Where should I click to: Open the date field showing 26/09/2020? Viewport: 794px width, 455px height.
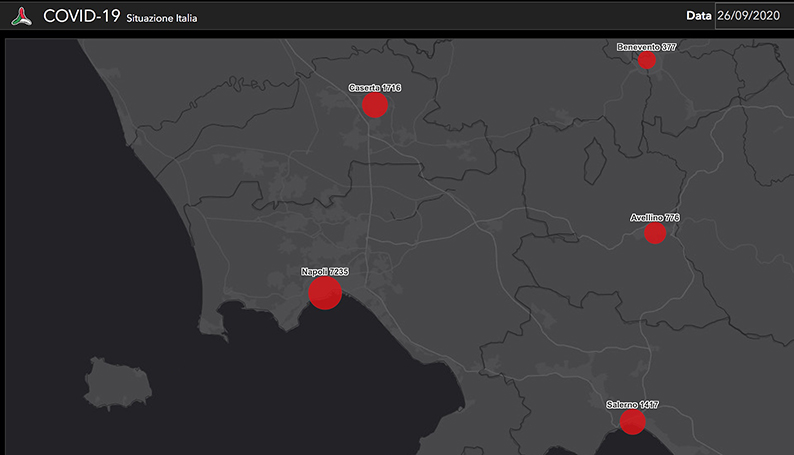click(x=754, y=16)
